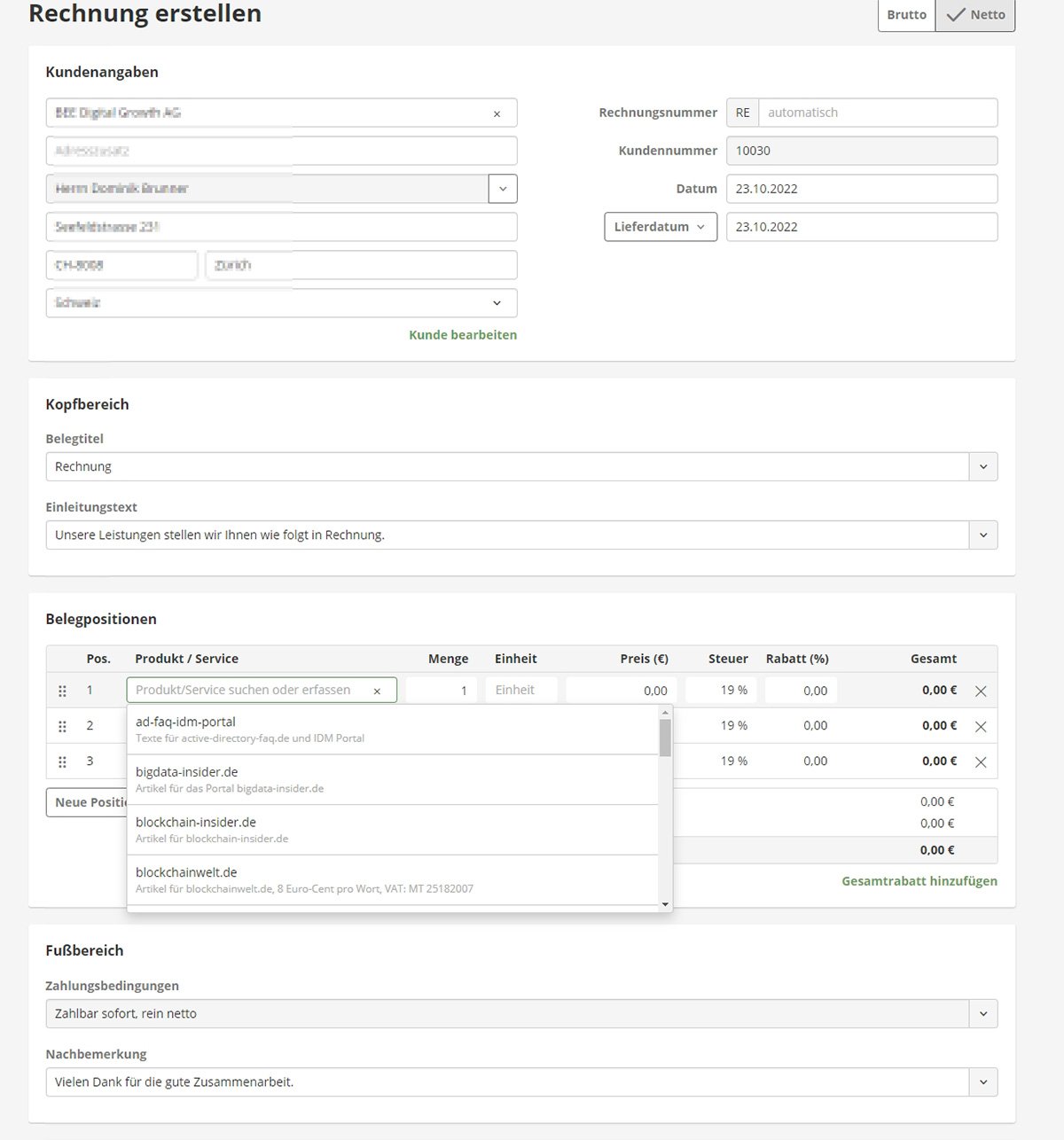Image resolution: width=1064 pixels, height=1140 pixels.
Task: Open the Lieferdatum type dropdown
Action: point(660,227)
